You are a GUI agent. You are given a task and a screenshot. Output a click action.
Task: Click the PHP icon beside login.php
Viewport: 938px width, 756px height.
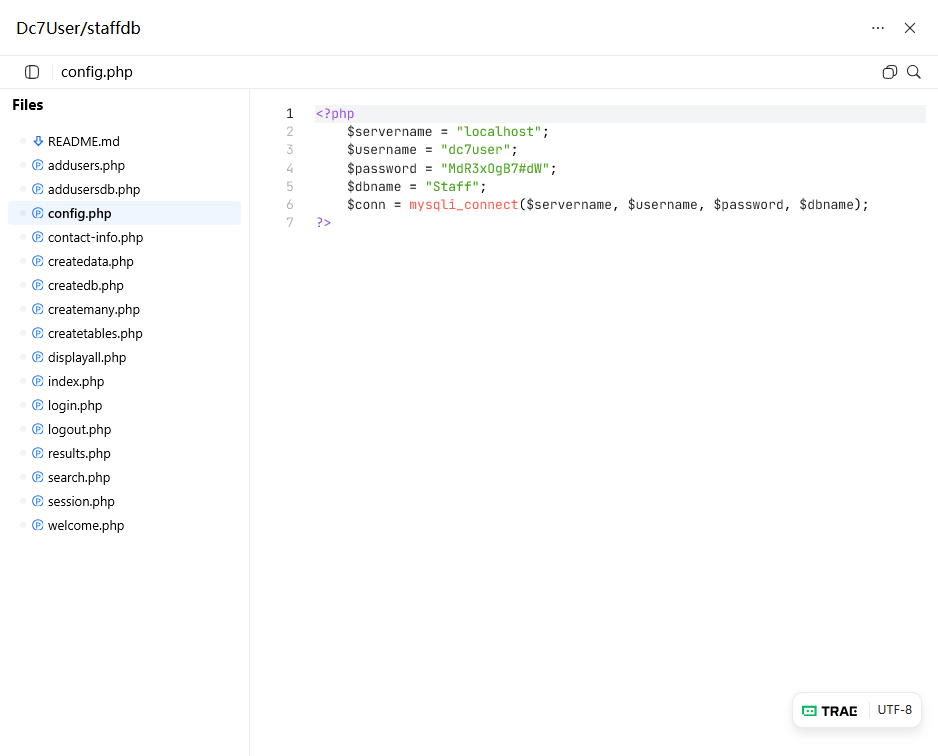[x=38, y=406]
